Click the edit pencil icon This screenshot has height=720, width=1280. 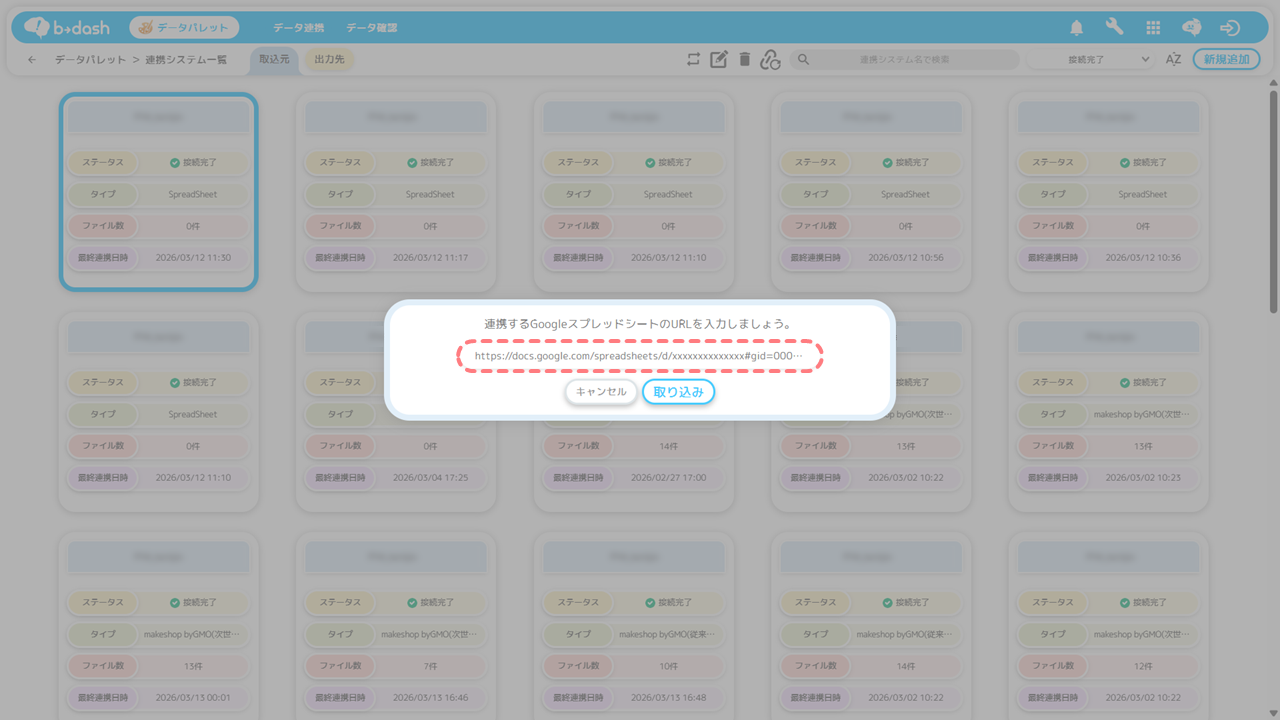coord(718,60)
